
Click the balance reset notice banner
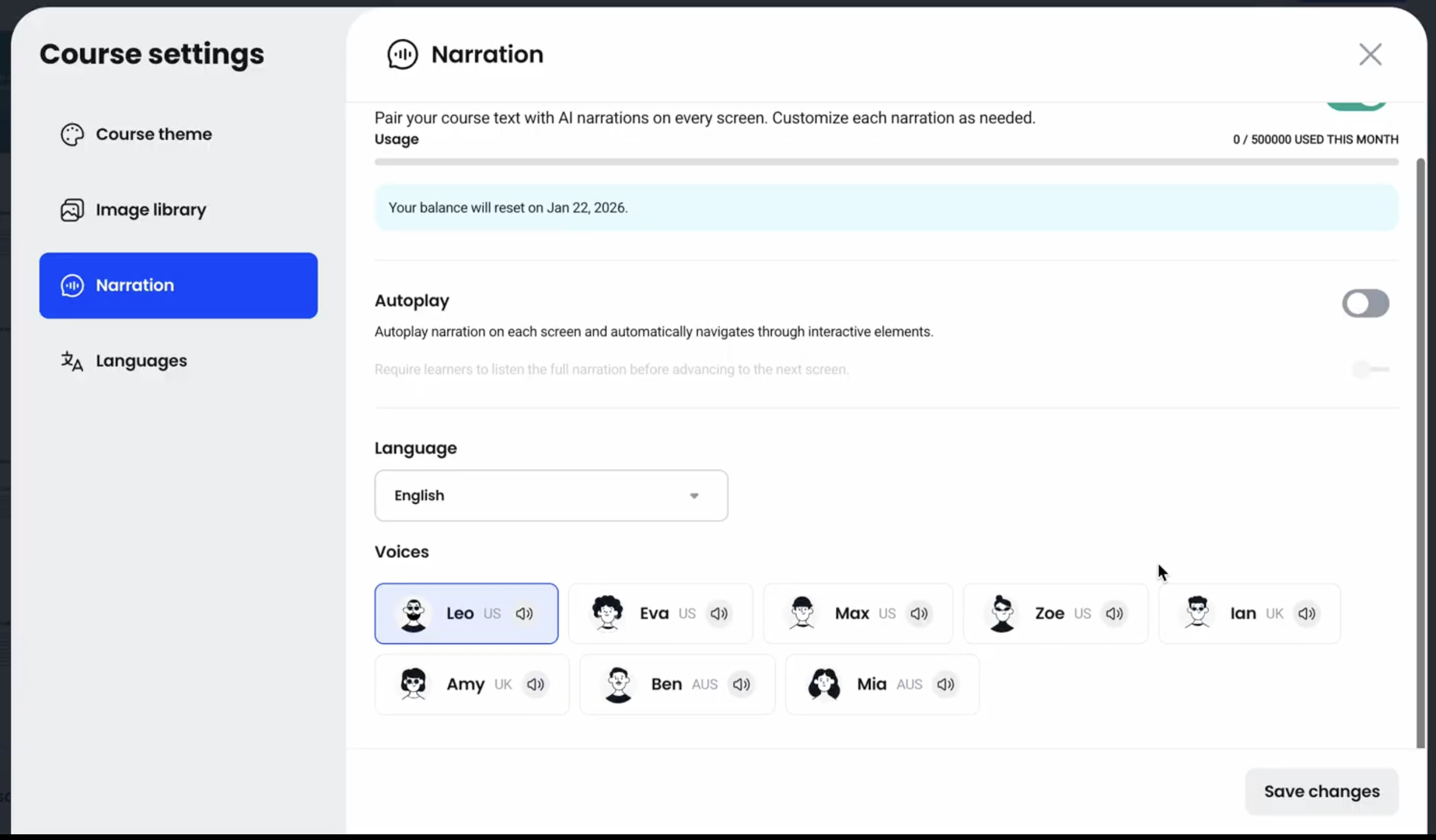[x=886, y=207]
